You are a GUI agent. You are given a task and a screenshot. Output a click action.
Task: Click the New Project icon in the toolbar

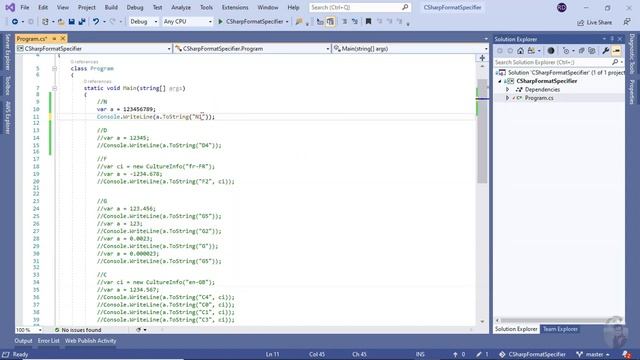(45, 22)
